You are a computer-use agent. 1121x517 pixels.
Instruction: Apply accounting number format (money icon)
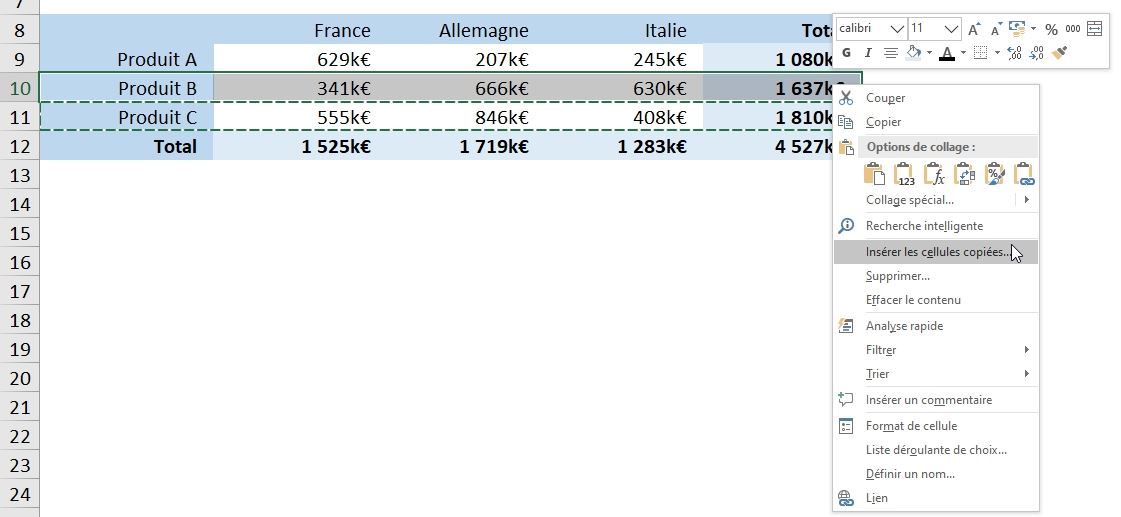pos(1017,29)
